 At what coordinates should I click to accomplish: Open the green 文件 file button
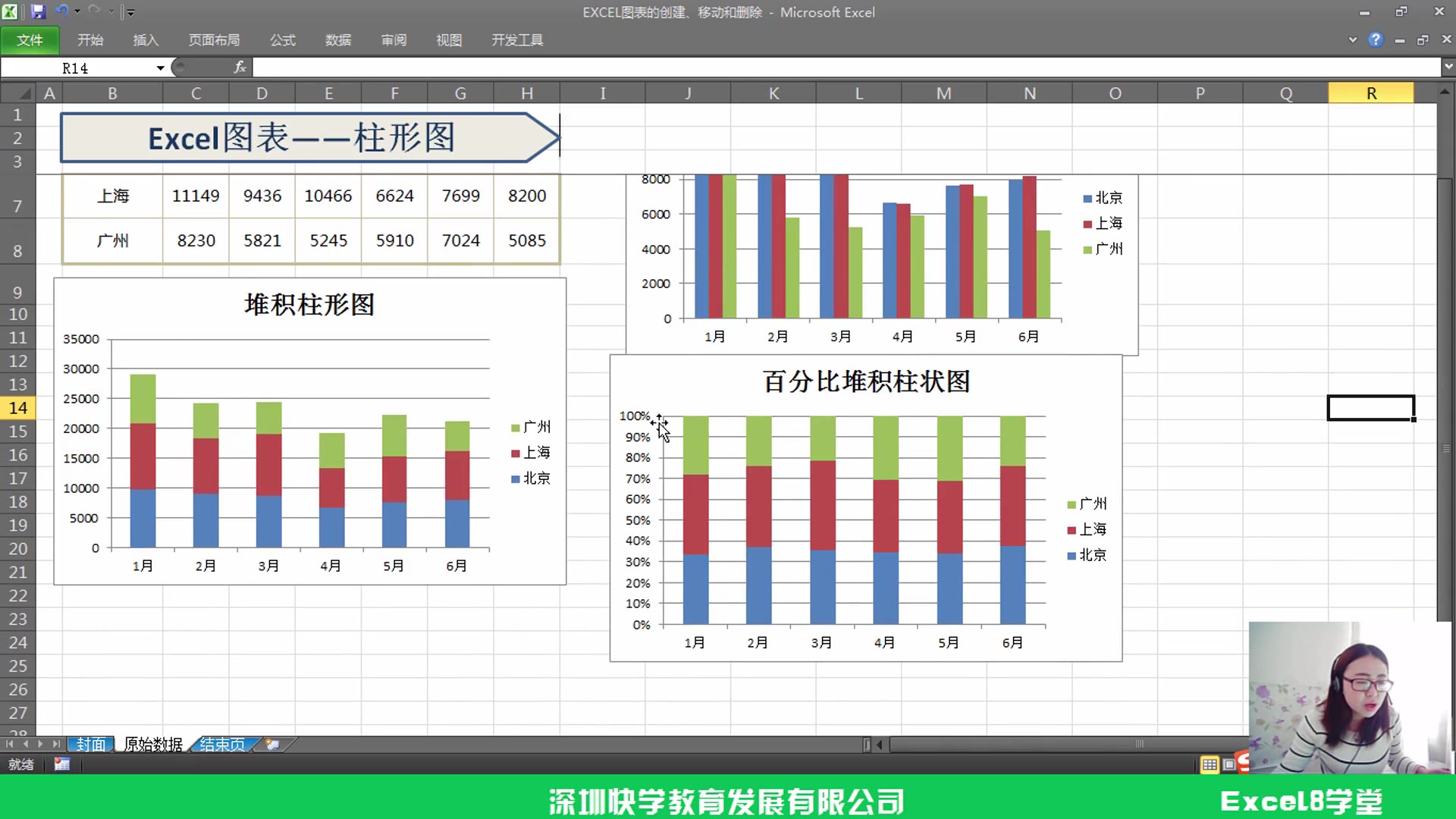[30, 39]
